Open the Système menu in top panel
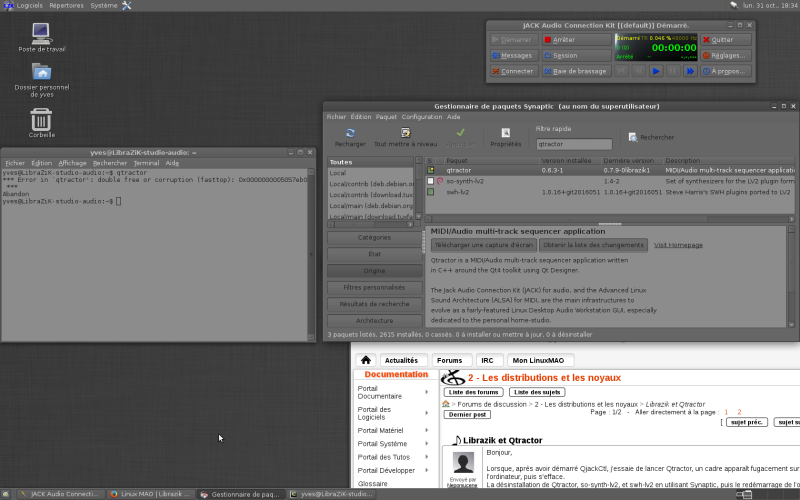This screenshot has width=800, height=500. pos(104,6)
